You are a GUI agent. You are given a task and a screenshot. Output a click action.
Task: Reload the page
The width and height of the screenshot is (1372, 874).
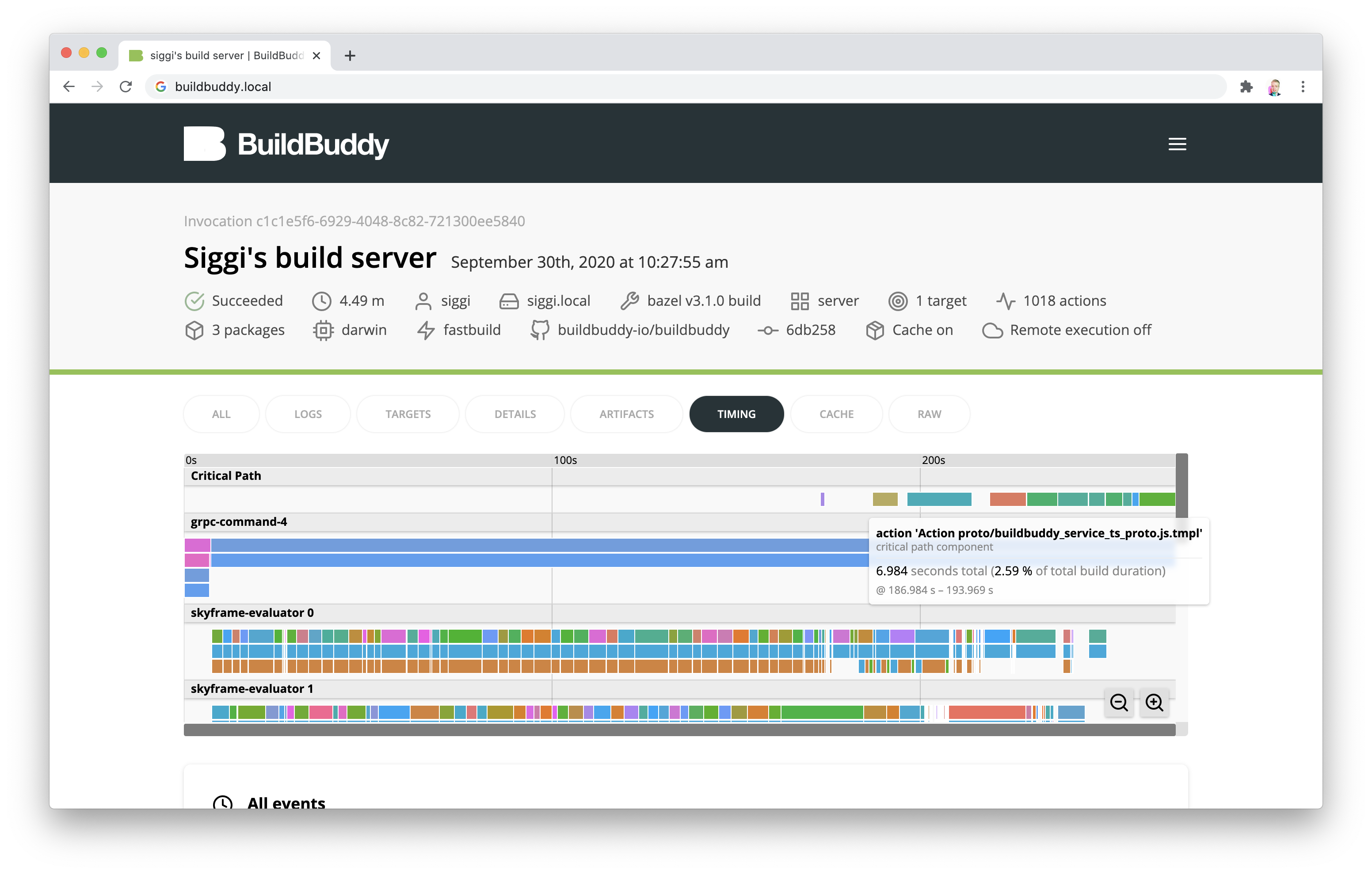tap(126, 87)
